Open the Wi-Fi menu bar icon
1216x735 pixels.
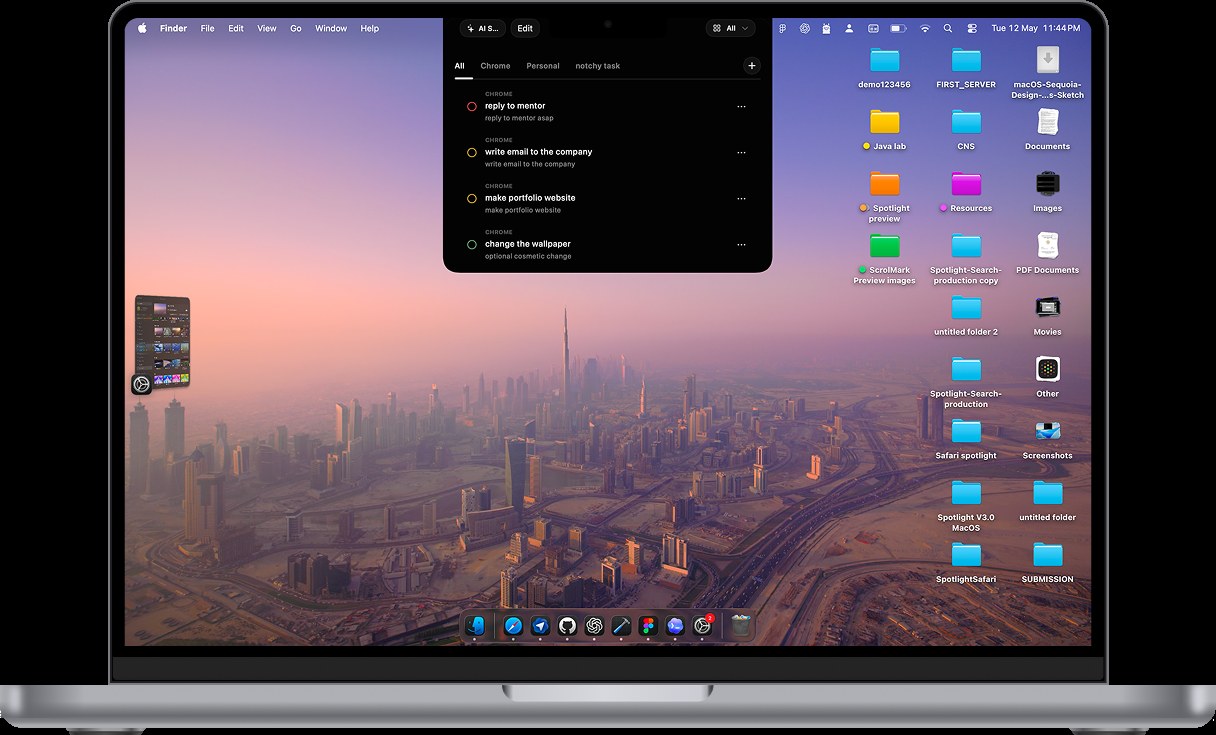coord(925,29)
